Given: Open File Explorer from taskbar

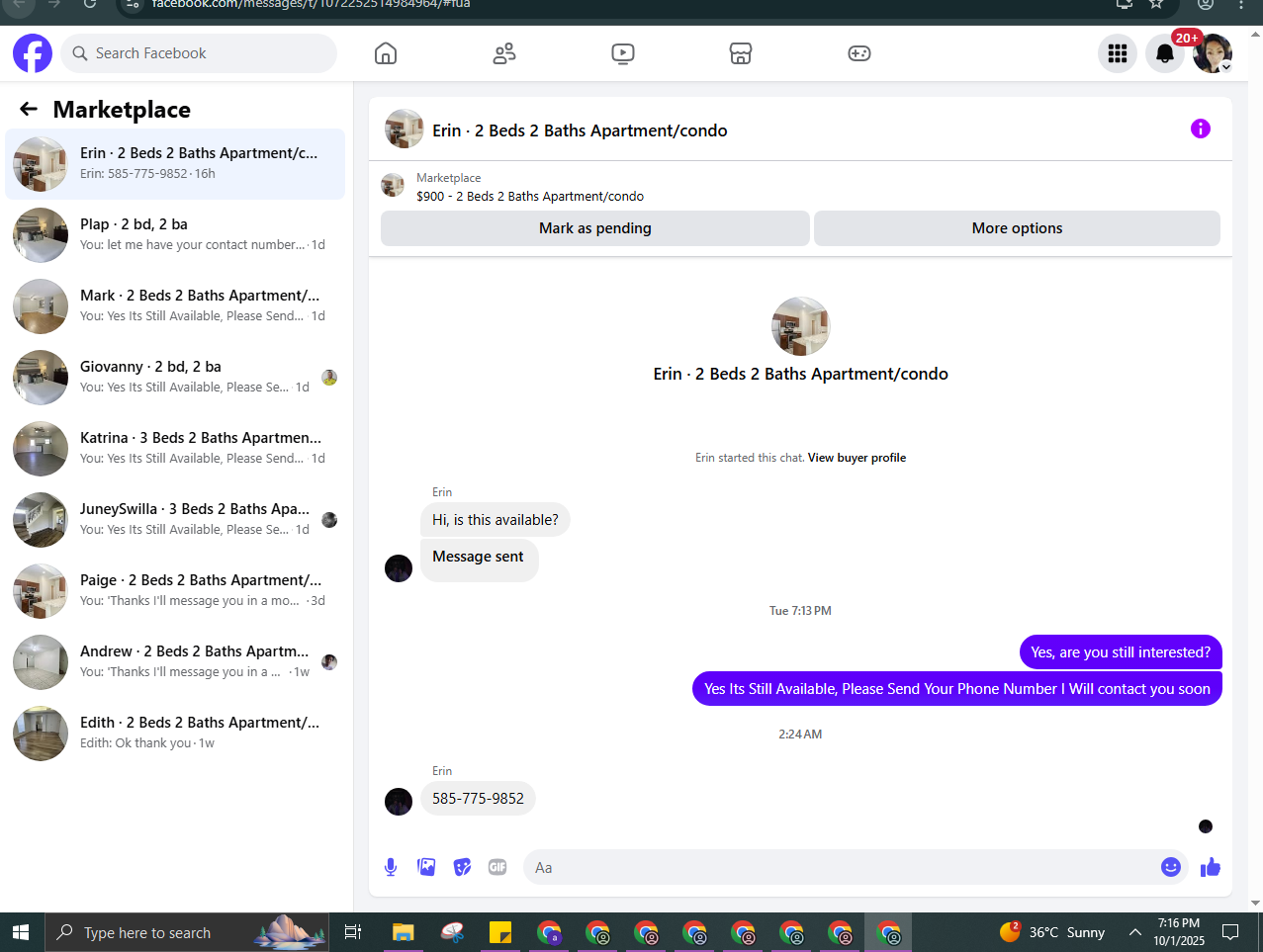Looking at the screenshot, I should click(x=403, y=932).
